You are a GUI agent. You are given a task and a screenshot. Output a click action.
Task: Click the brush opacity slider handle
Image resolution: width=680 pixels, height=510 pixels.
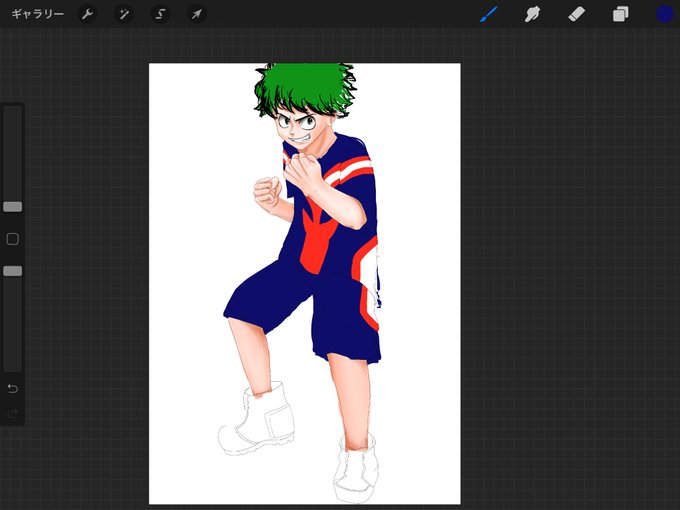pos(13,271)
